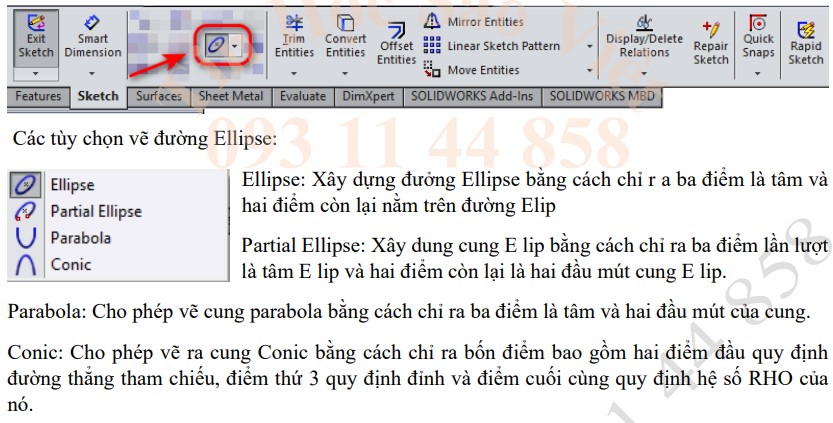This screenshot has height=423, width=833.
Task: Click the Move Entities label
Action: pos(483,70)
